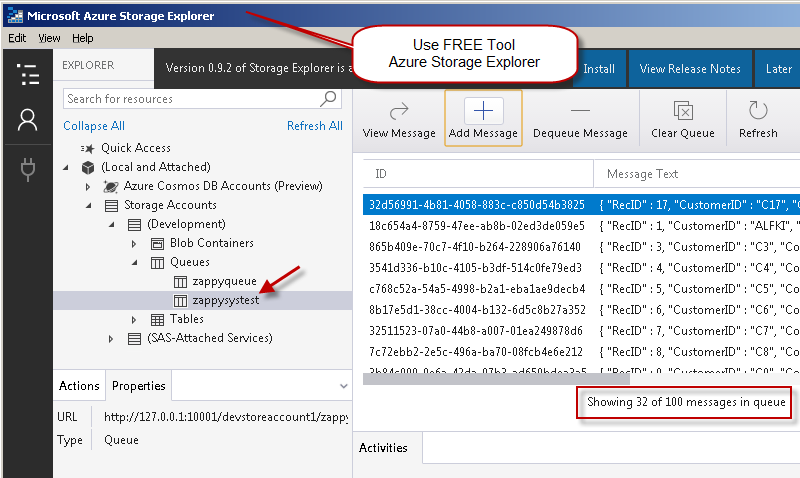Expand the Tables node
Image resolution: width=800 pixels, height=478 pixels.
tap(134, 320)
